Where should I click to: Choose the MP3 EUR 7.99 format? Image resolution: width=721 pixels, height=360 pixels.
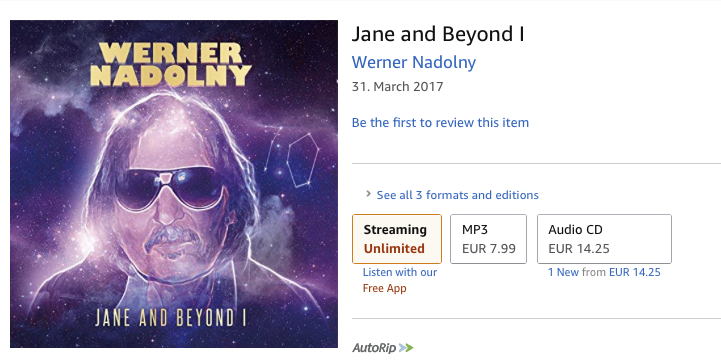coord(488,239)
